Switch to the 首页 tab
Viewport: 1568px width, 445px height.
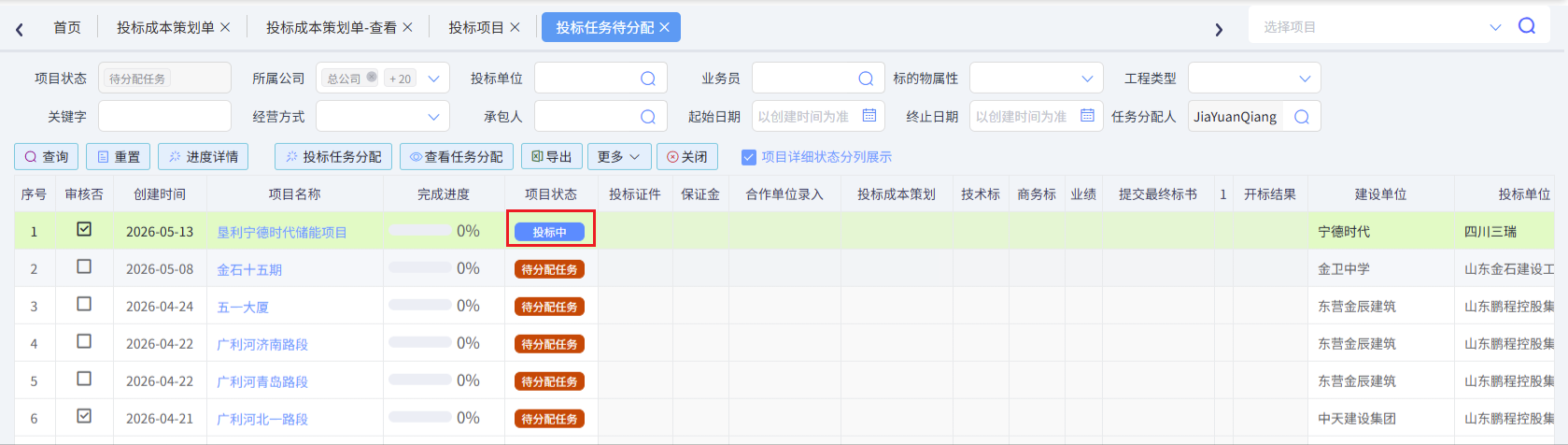coord(67,28)
